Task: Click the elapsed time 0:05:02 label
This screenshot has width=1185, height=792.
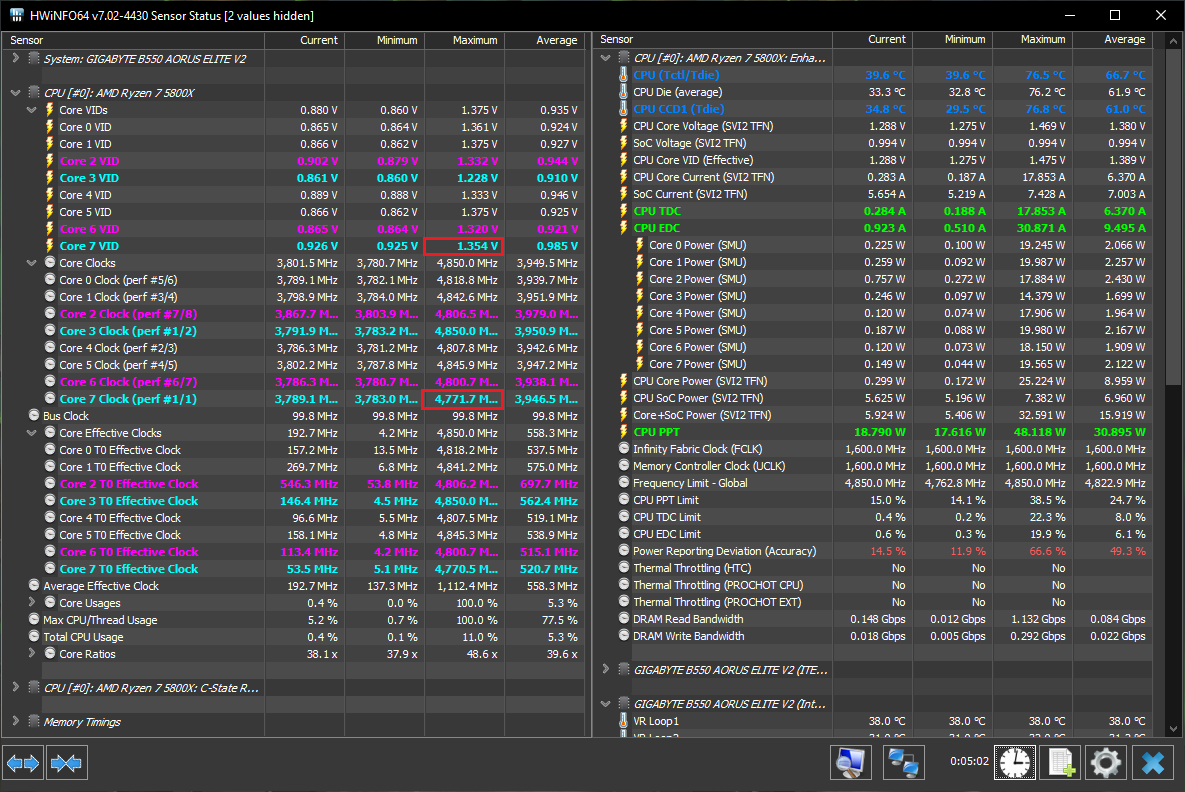Action: 969,761
